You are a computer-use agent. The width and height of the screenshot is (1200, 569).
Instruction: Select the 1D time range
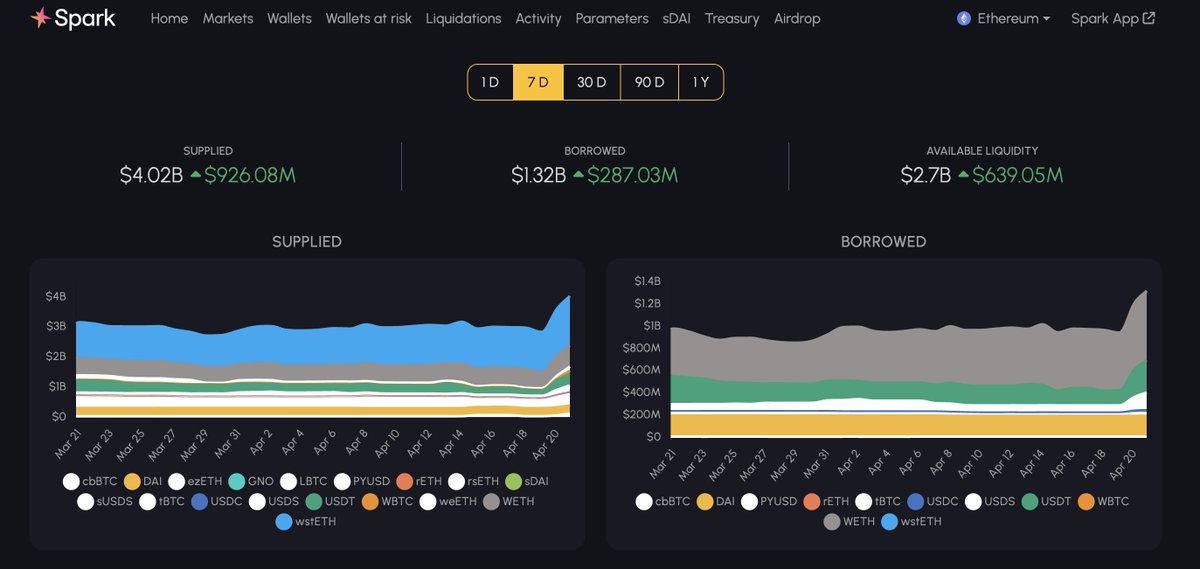490,82
